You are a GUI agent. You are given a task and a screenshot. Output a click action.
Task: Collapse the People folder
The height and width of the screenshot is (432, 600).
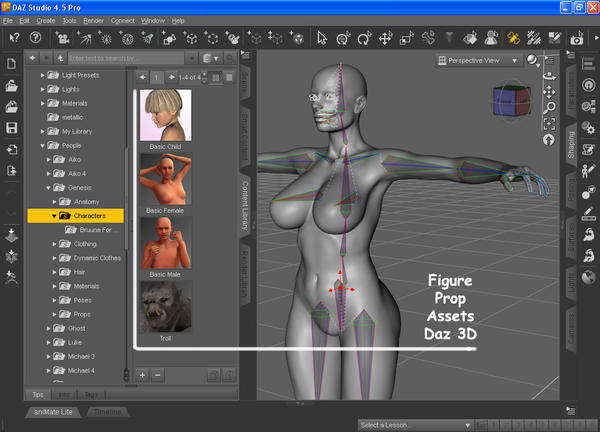click(42, 145)
